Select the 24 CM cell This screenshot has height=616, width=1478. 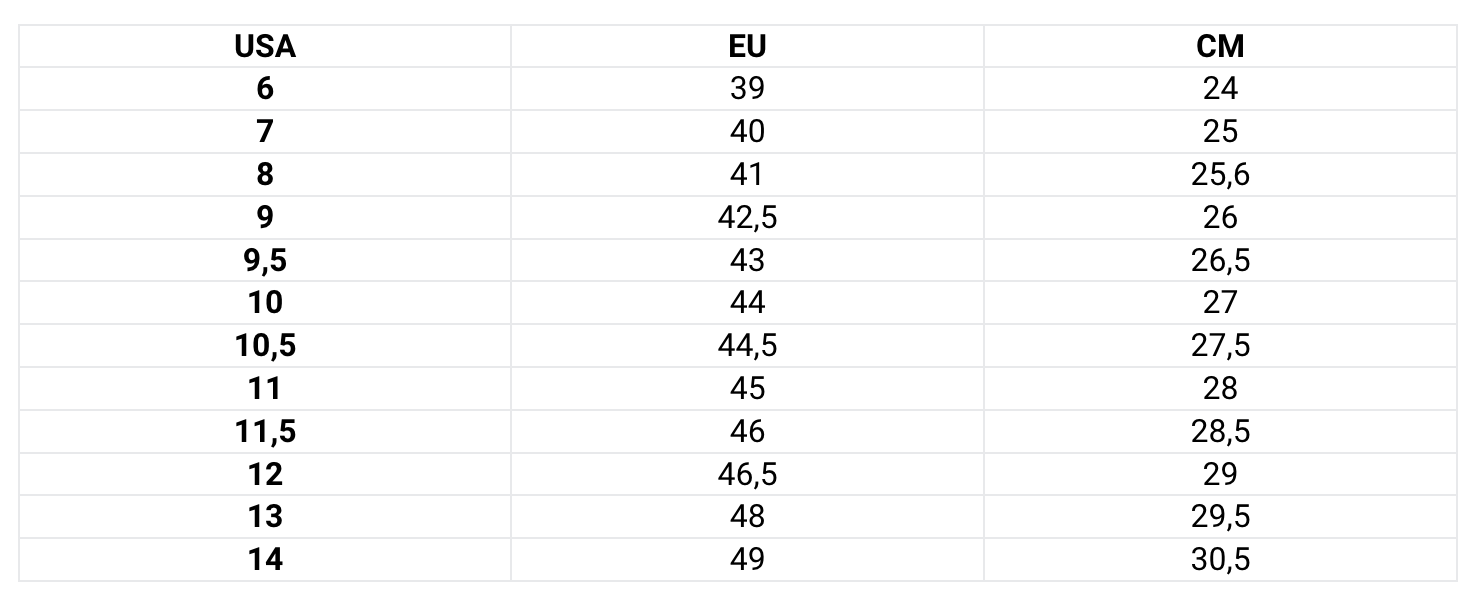pos(1220,89)
